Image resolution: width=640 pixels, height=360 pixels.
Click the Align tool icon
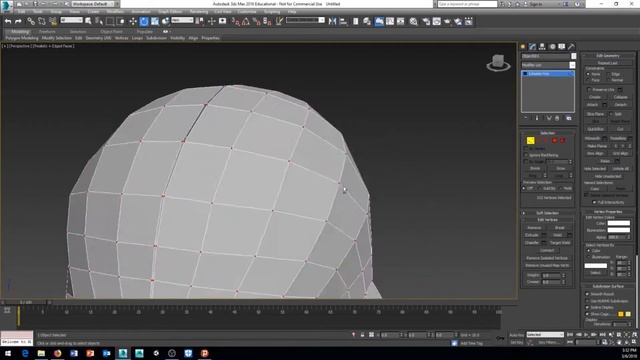pos(343,21)
